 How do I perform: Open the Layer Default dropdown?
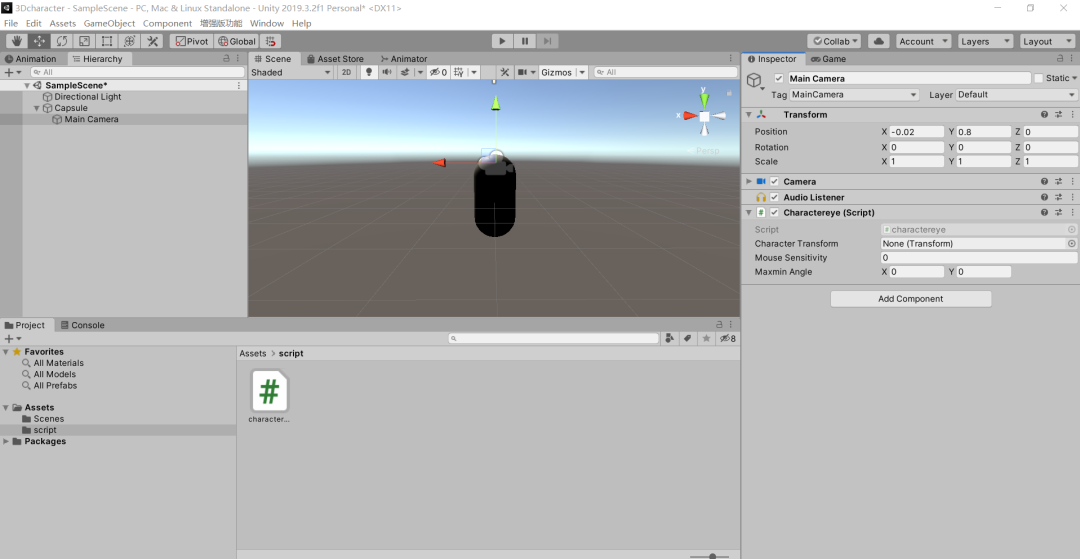1016,95
